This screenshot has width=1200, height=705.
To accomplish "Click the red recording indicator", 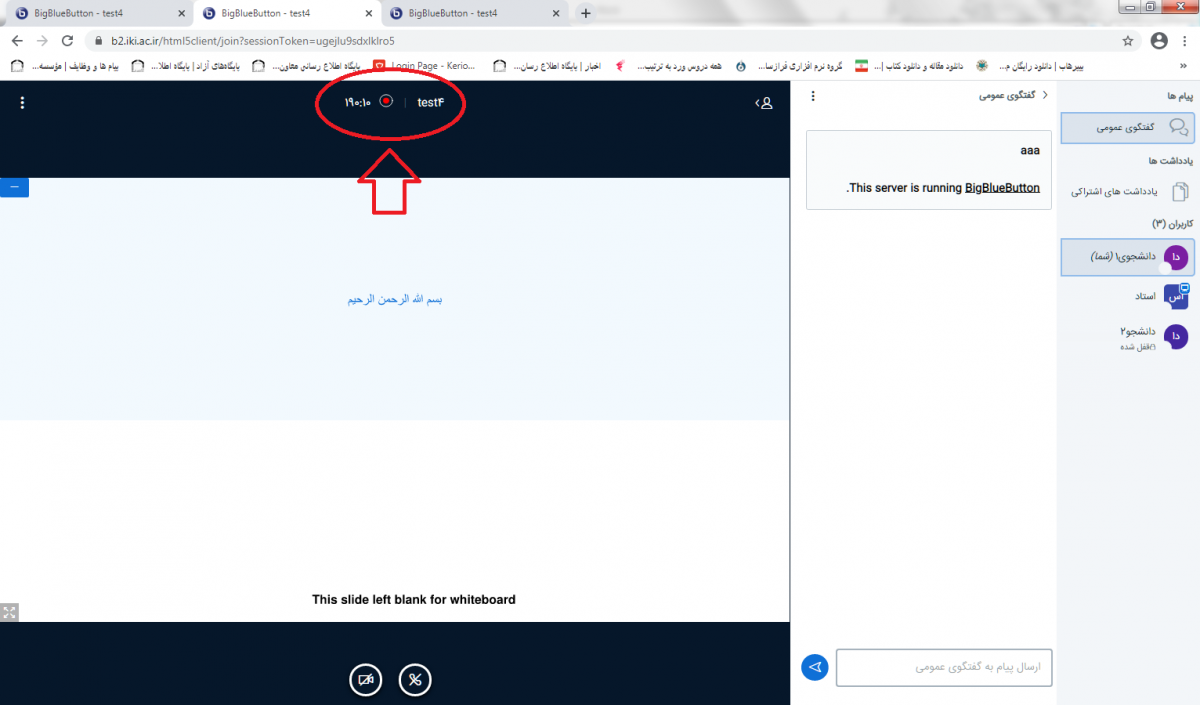I will coord(386,102).
